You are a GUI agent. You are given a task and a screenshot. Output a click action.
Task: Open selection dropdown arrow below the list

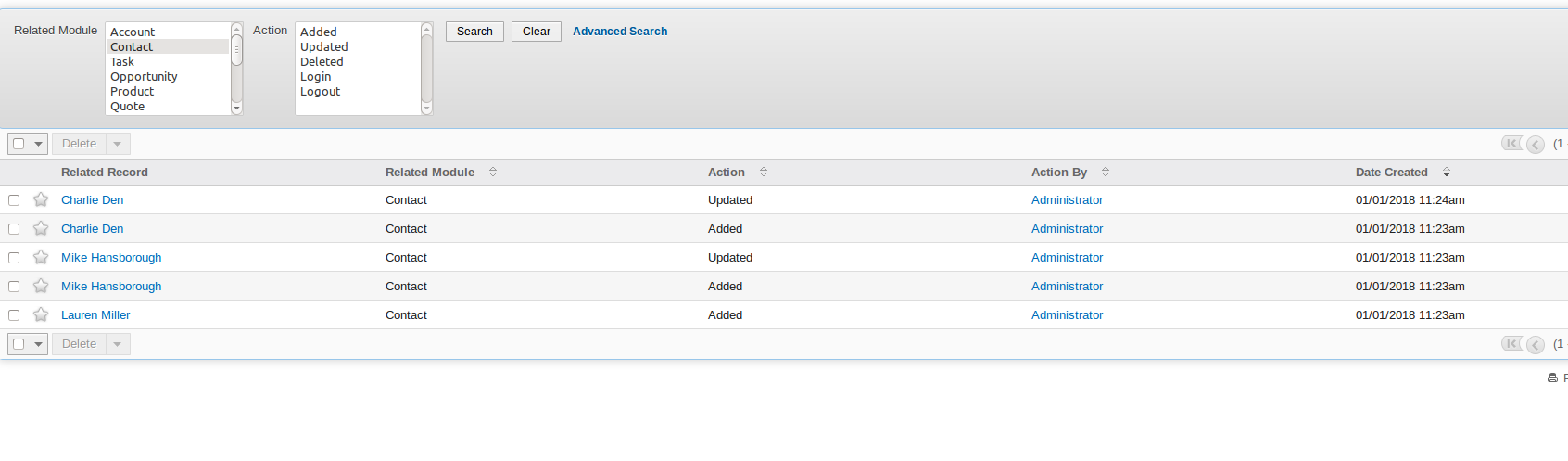pos(38,344)
